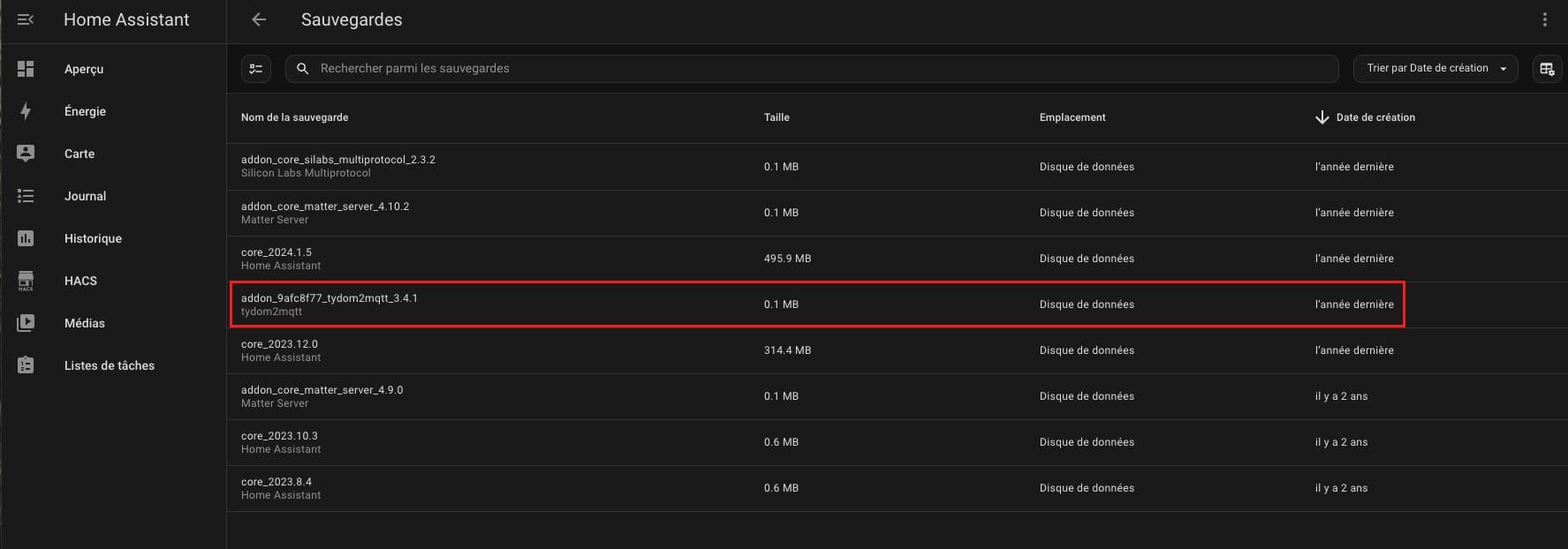Sort by Nom de la sauvegarde column
This screenshot has width=1568, height=549.
coord(294,117)
